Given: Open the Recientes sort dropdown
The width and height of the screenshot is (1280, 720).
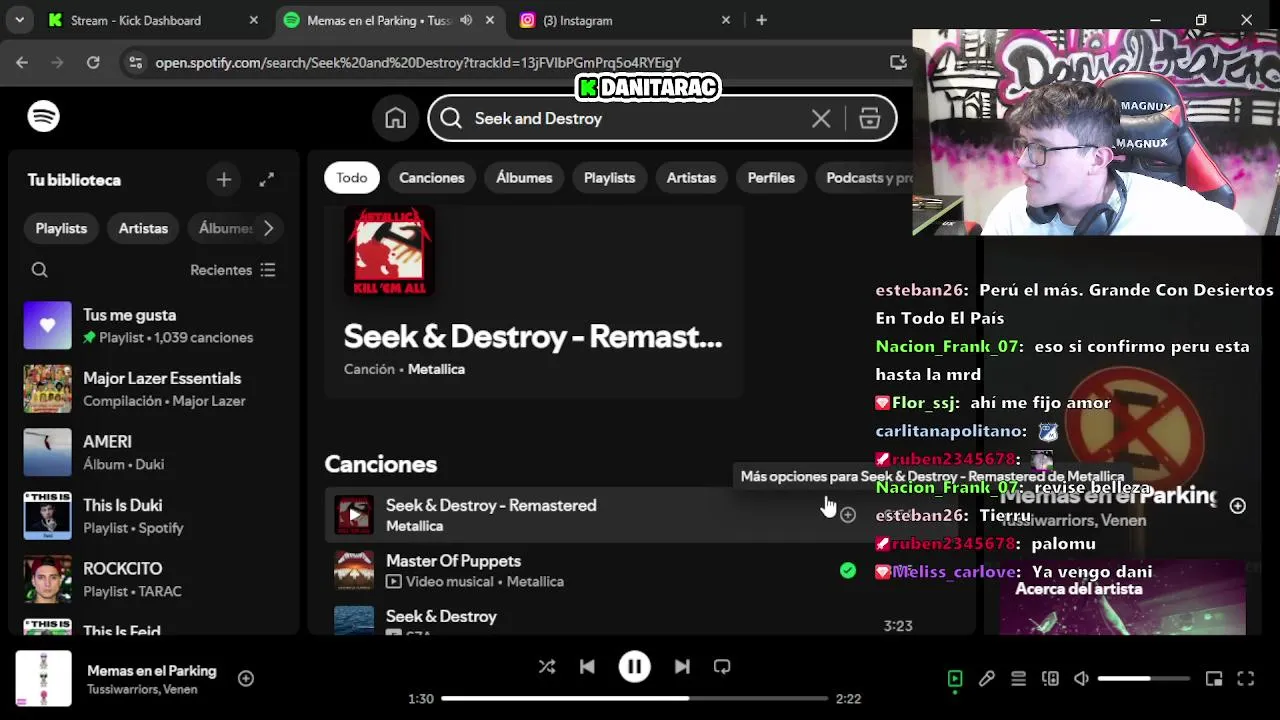Looking at the screenshot, I should tap(233, 270).
